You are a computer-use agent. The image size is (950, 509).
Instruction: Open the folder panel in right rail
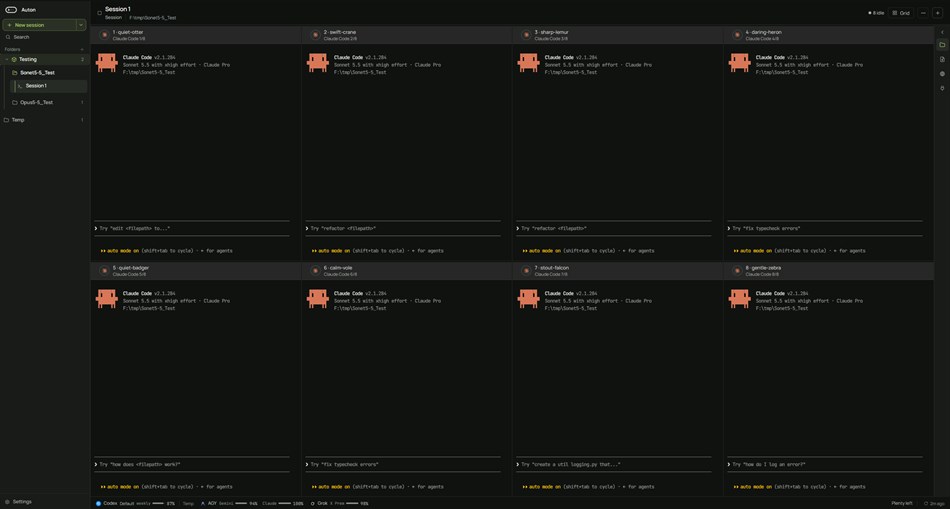coord(942,45)
